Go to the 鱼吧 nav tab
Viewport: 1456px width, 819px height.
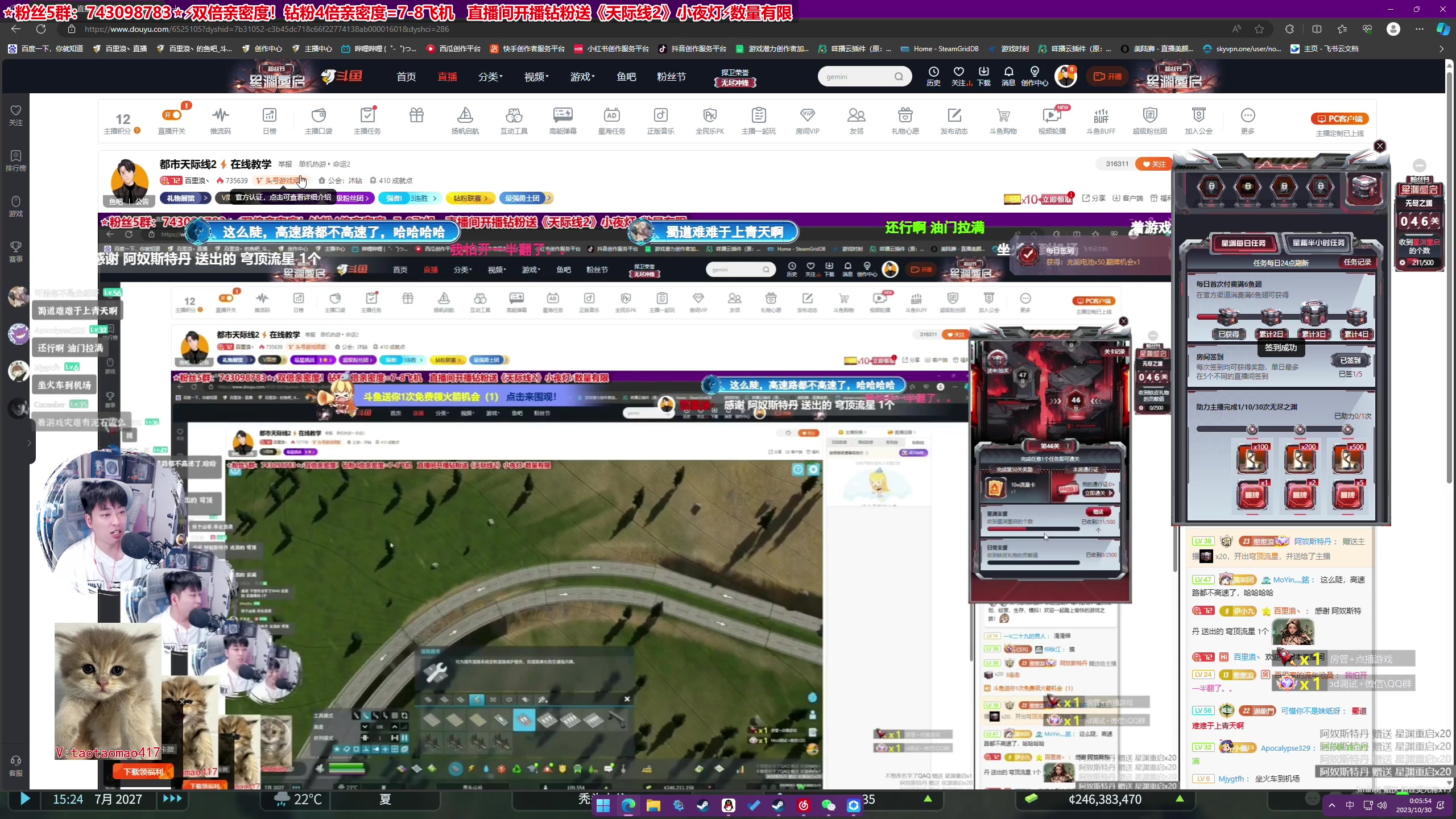point(626,77)
